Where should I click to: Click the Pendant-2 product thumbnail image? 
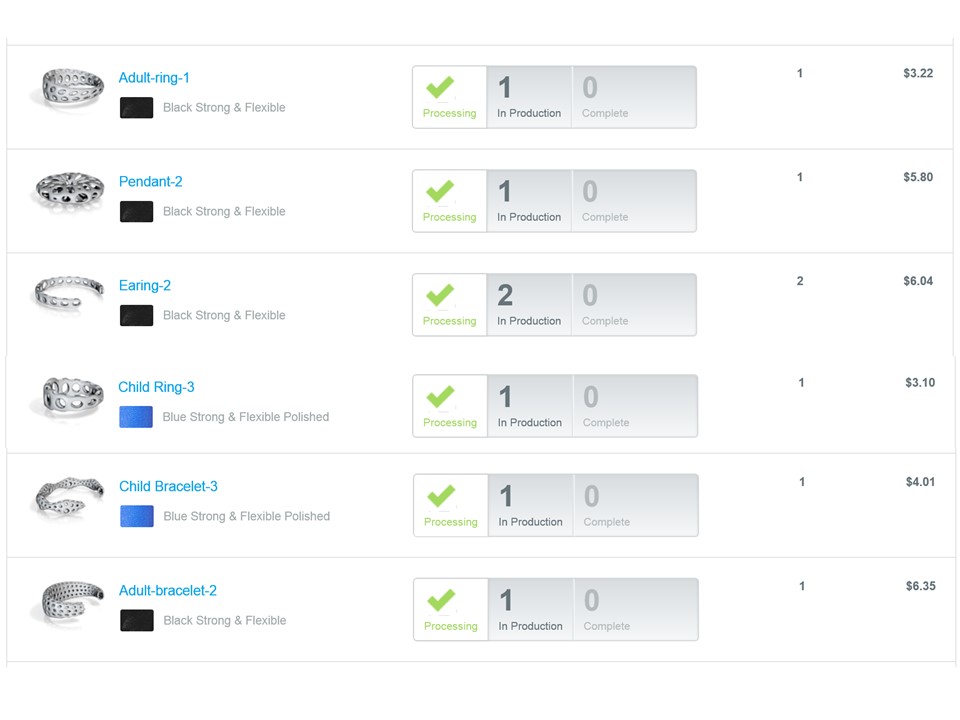click(x=68, y=190)
